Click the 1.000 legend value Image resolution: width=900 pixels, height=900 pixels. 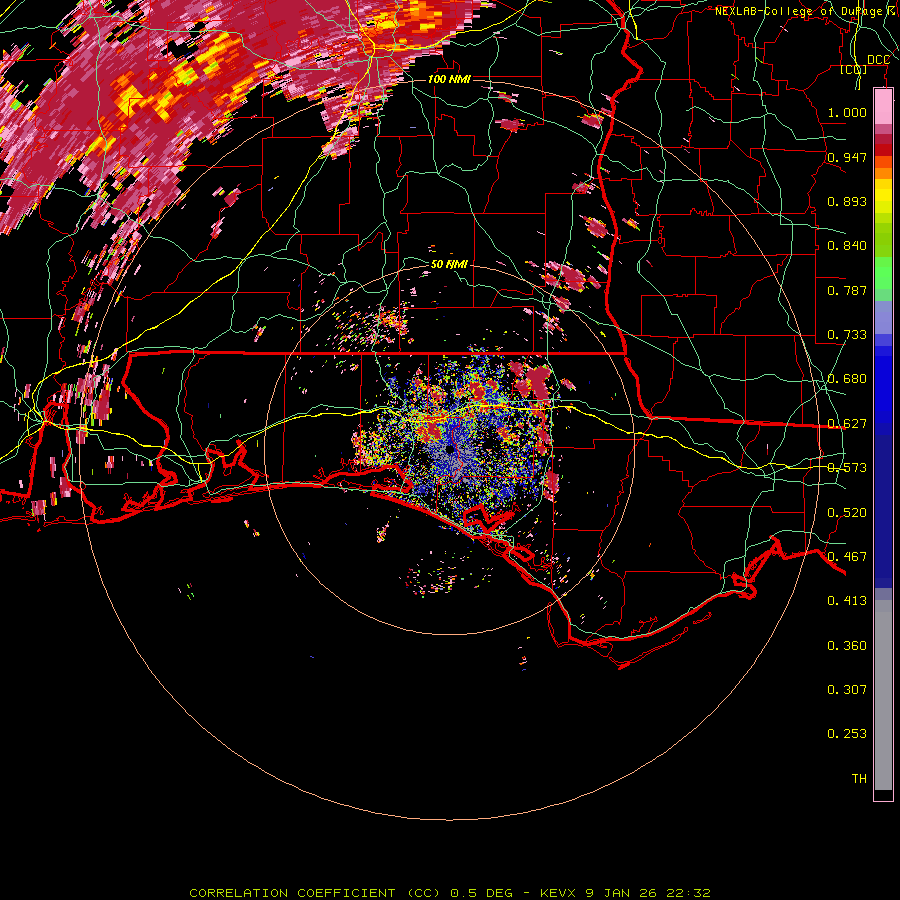pyautogui.click(x=847, y=112)
